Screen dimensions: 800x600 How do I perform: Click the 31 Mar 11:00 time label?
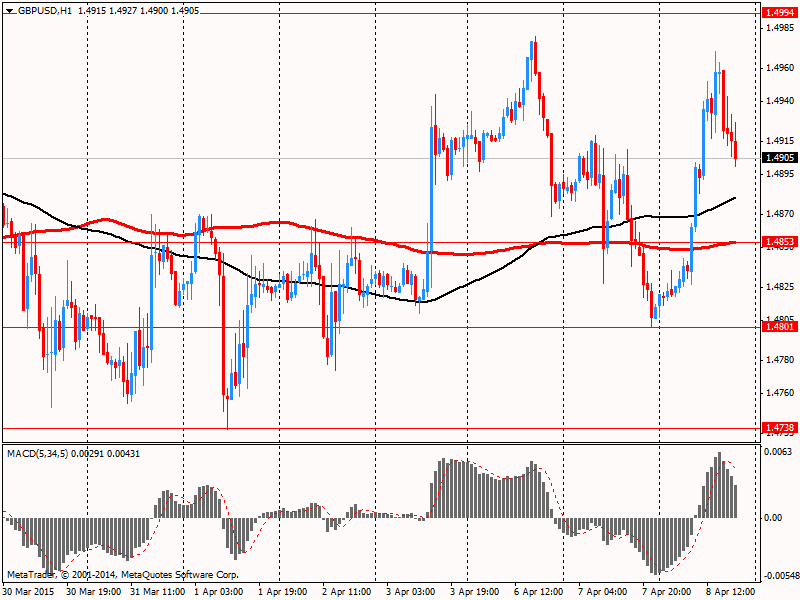tap(158, 592)
